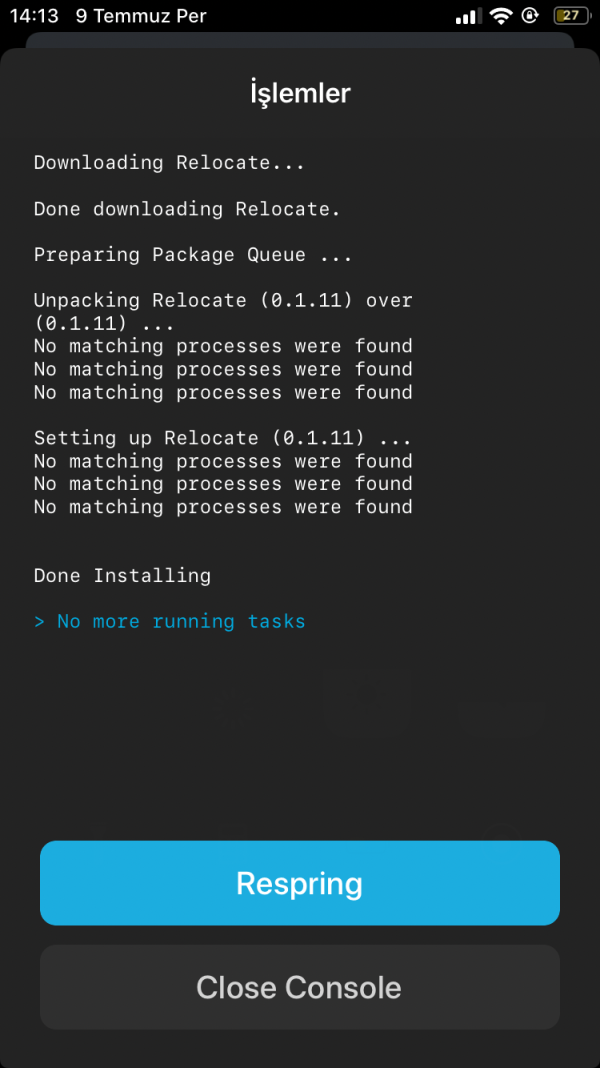Tap the "Setting up Relocate (0.1.11) ..." line

[x=223, y=438]
